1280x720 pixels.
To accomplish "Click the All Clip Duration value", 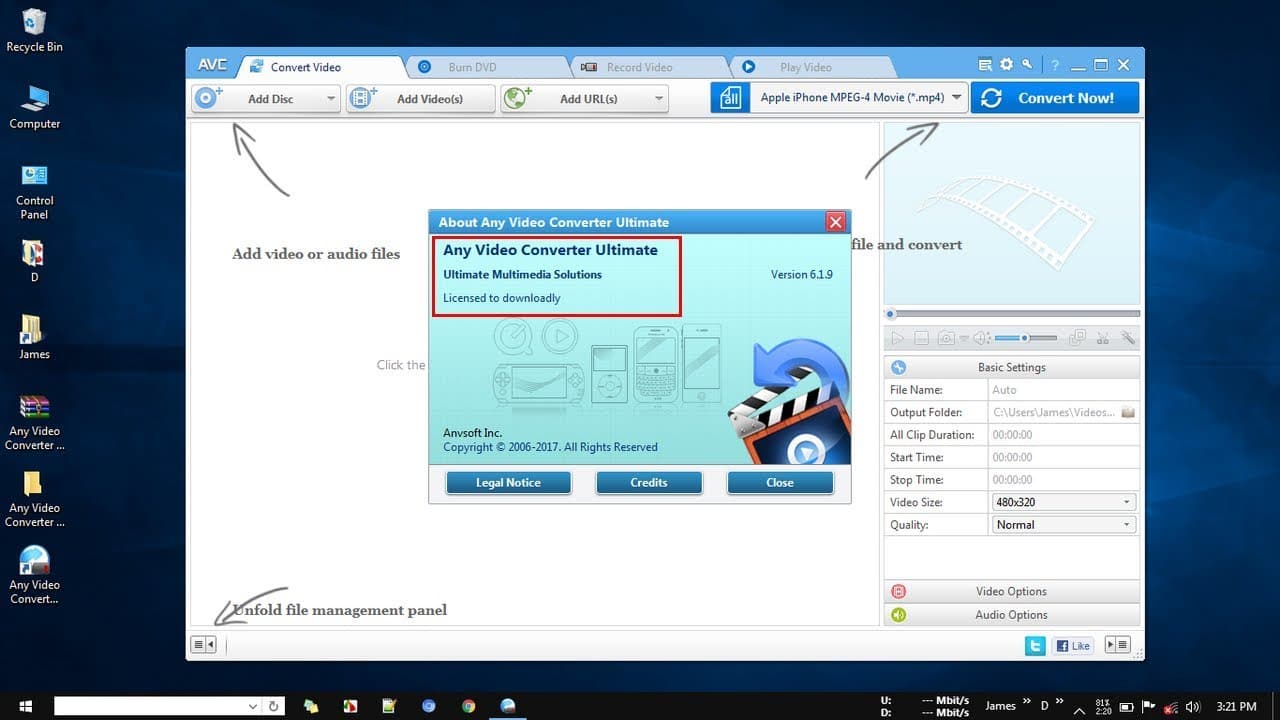I will pyautogui.click(x=1063, y=435).
